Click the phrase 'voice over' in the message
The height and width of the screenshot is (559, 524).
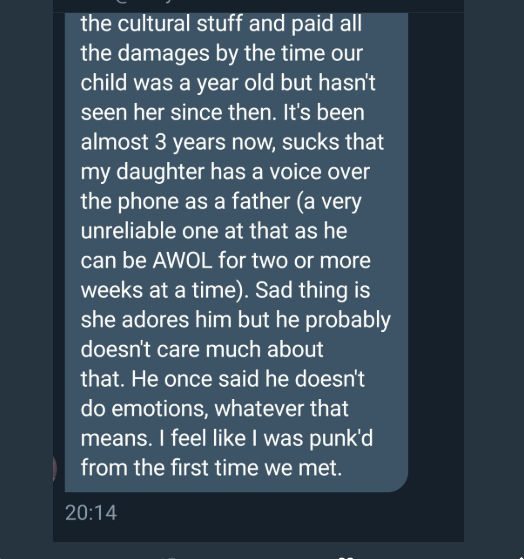(x=319, y=172)
